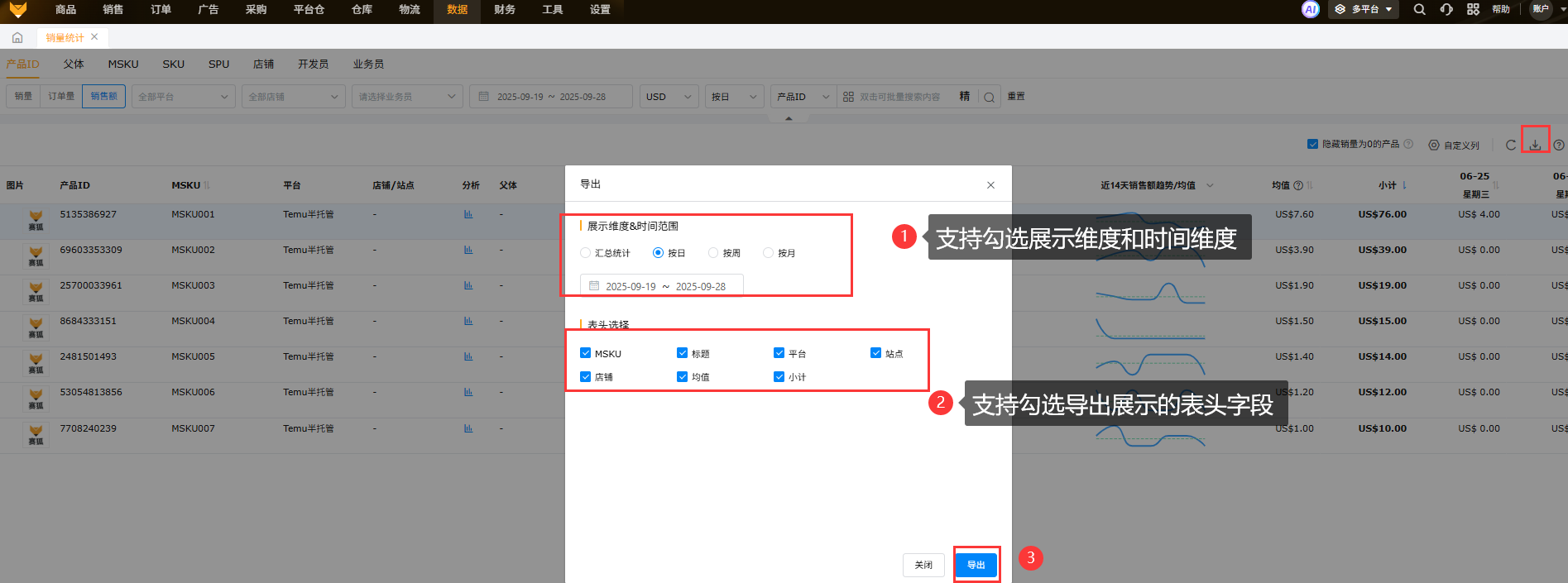Open the 自定义列 column settings
This screenshot has height=583, width=1568.
click(x=1454, y=145)
